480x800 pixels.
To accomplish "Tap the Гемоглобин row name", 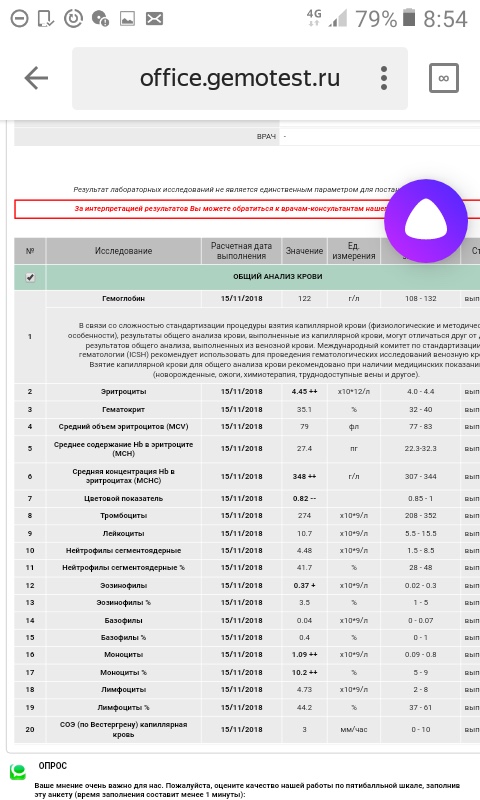I will point(123,298).
